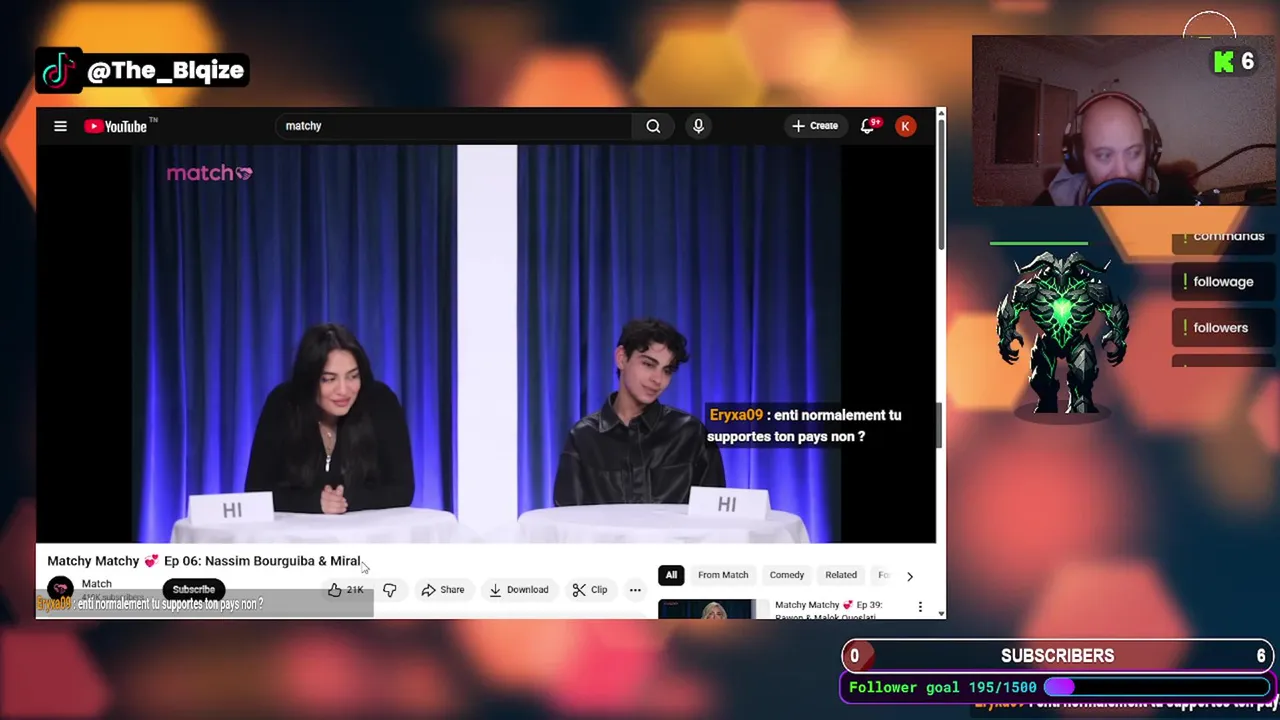Screen dimensions: 1280x720
Task: Open the 'Match' channel name link
Action: pyautogui.click(x=96, y=583)
